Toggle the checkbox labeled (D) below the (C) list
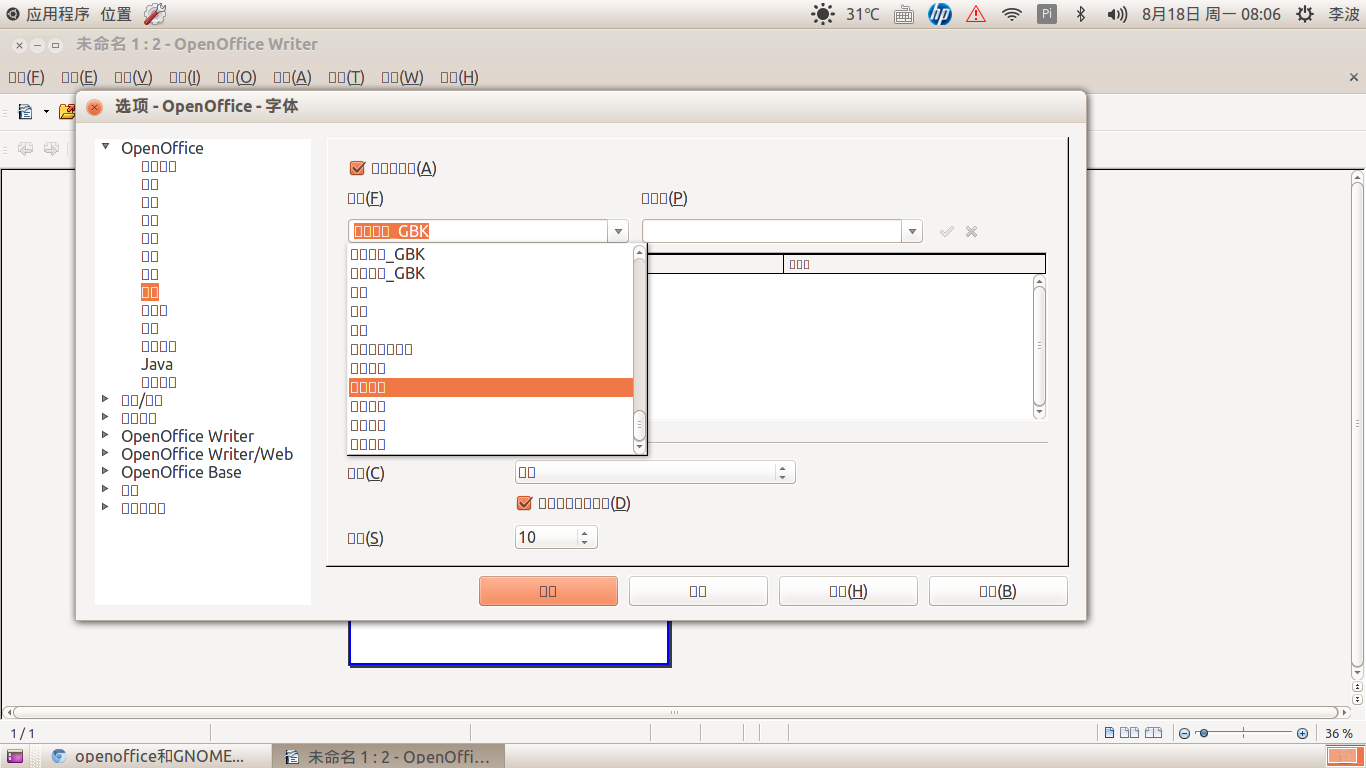This screenshot has width=1366, height=768. pyautogui.click(x=524, y=503)
